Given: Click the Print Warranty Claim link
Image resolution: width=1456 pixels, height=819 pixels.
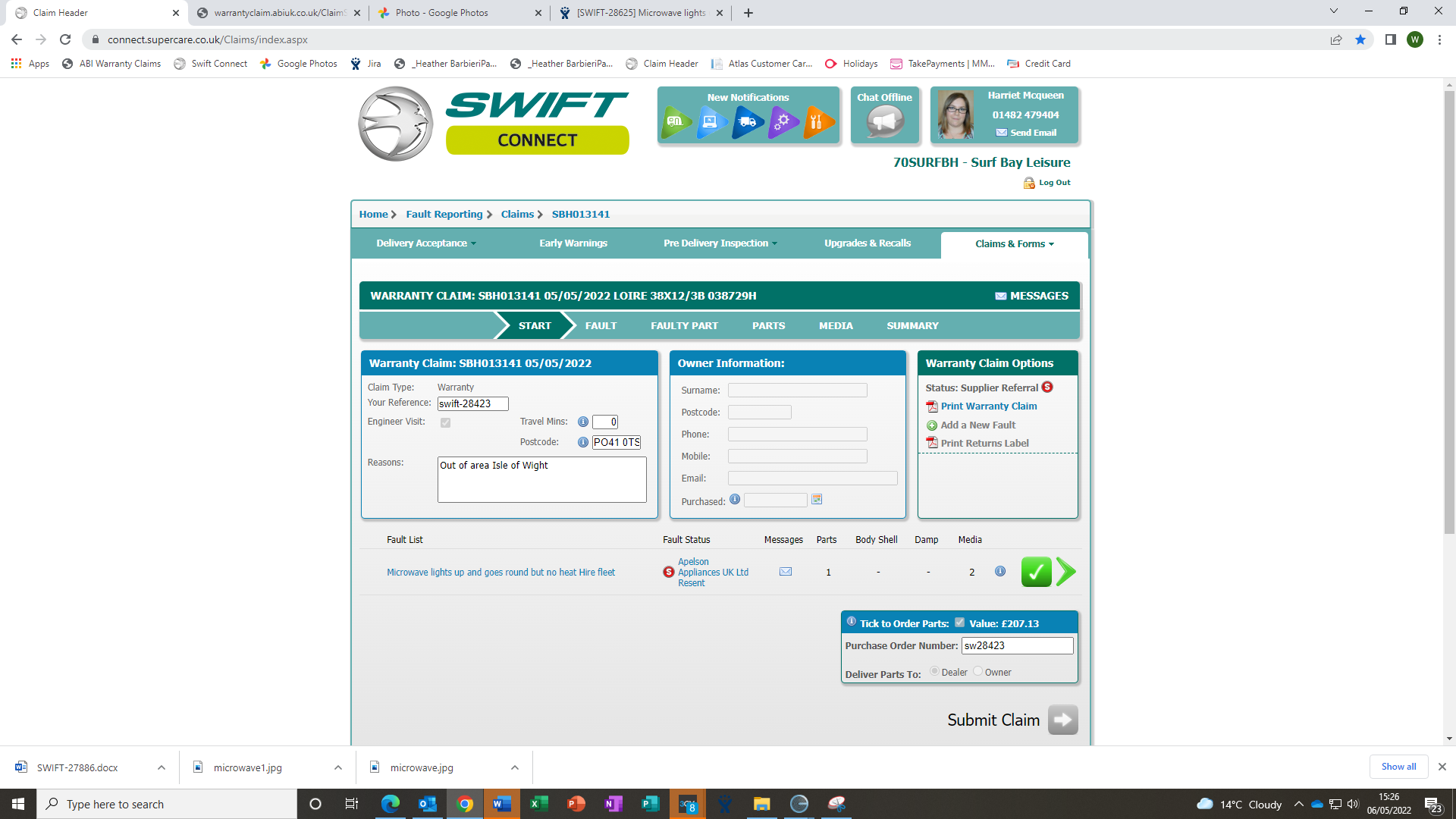Looking at the screenshot, I should click(988, 406).
